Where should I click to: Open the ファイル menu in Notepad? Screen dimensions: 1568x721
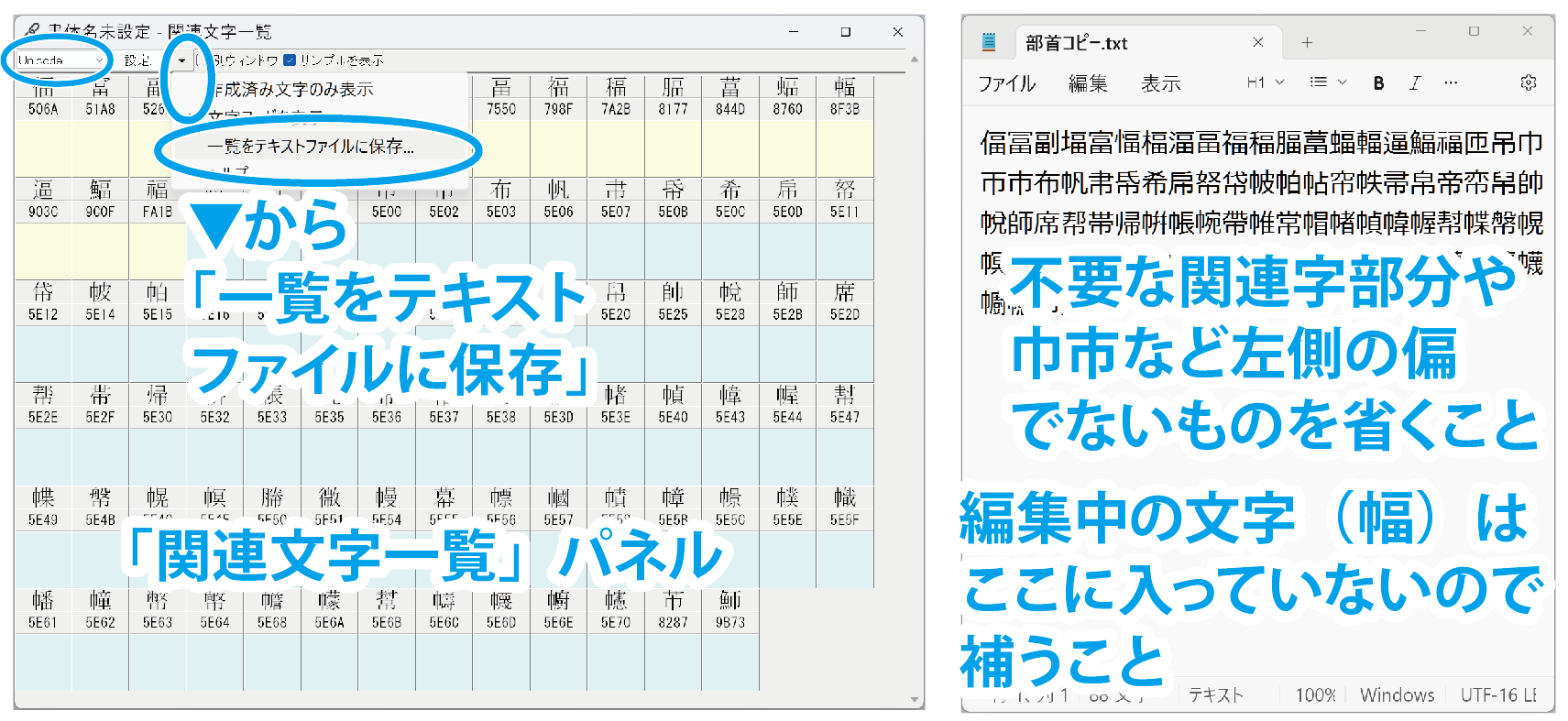pyautogui.click(x=1006, y=84)
